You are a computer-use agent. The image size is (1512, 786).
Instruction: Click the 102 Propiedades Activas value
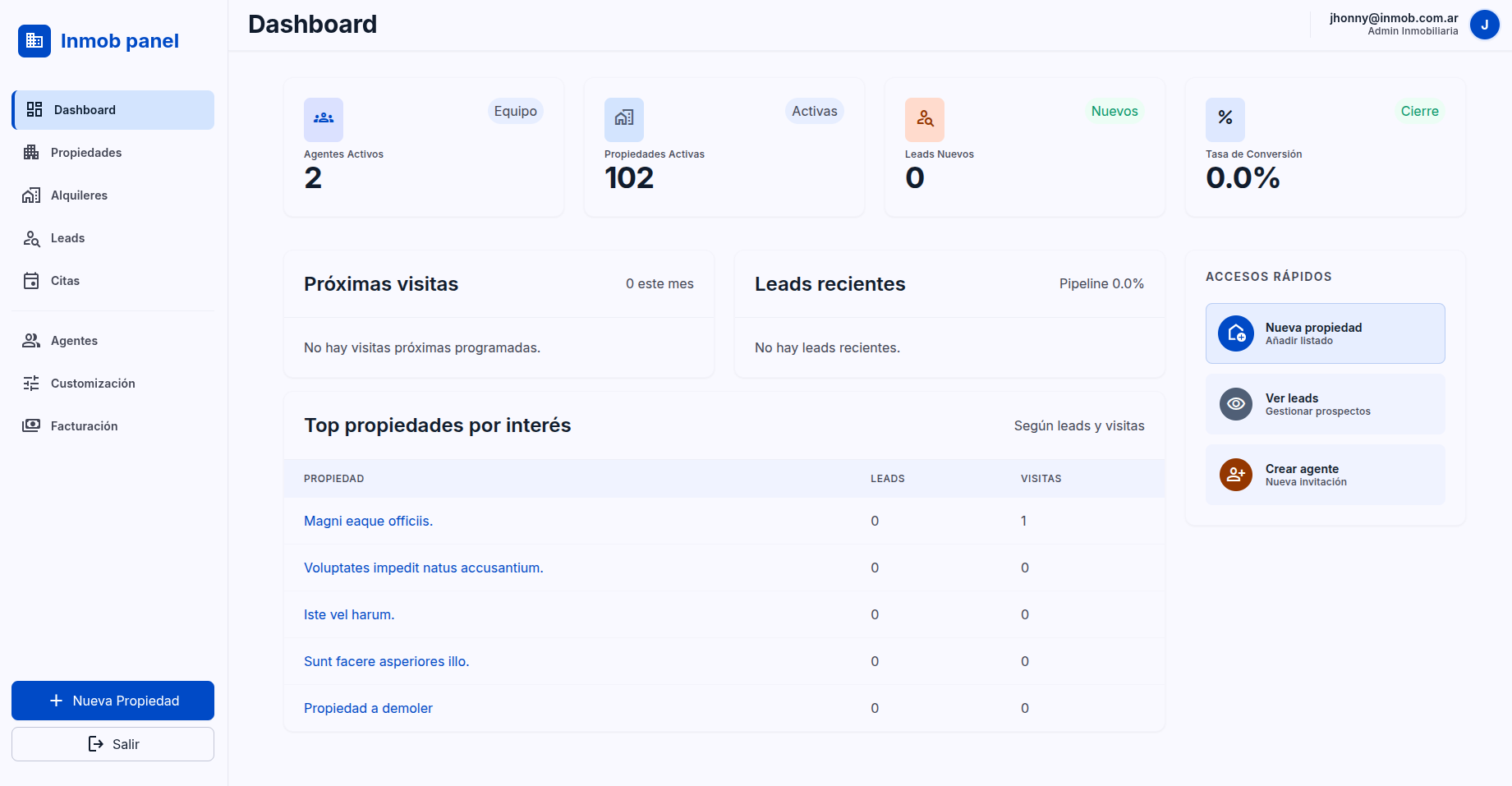[x=629, y=178]
